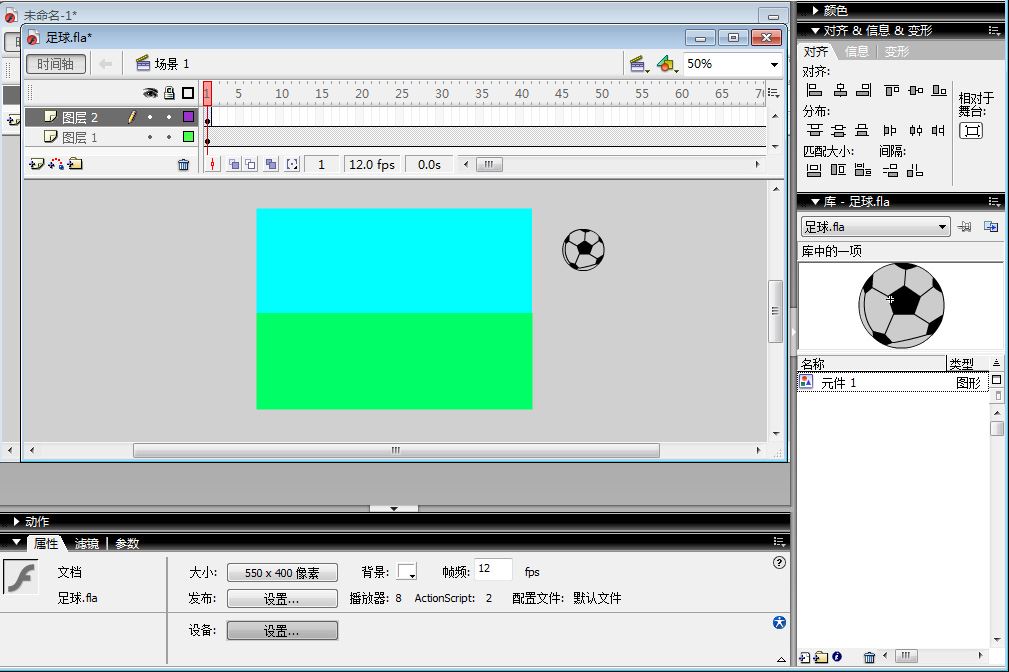Viewport: 1009px width, 672px height.
Task: Open the Edit Scene clapboard menu
Action: click(x=639, y=64)
